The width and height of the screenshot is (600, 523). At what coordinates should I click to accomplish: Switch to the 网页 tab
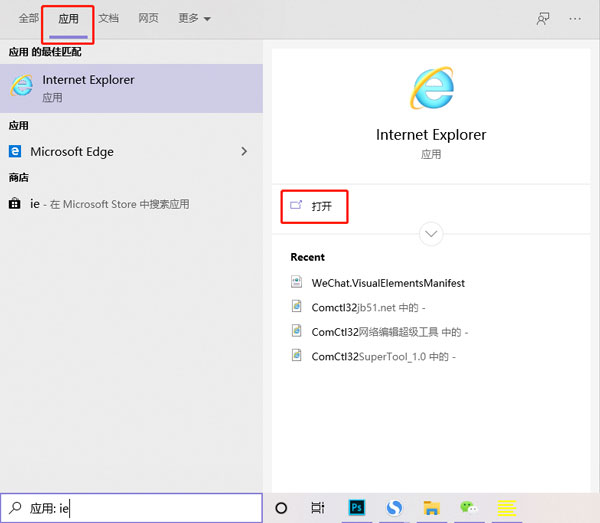(148, 18)
